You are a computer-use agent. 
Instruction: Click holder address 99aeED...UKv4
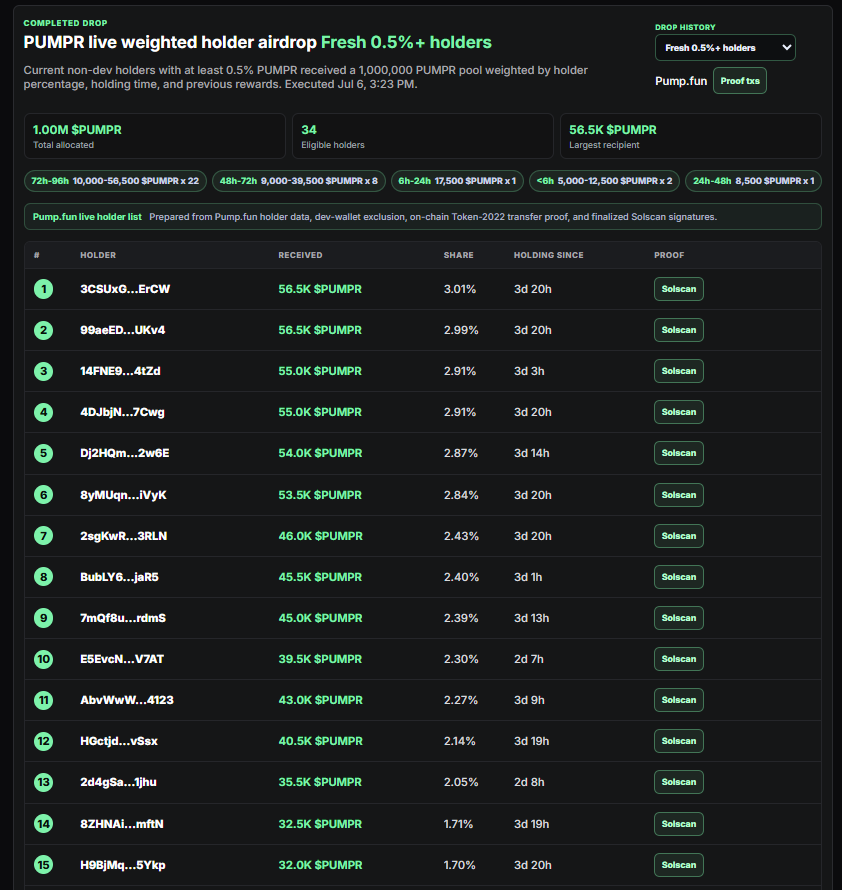[123, 330]
